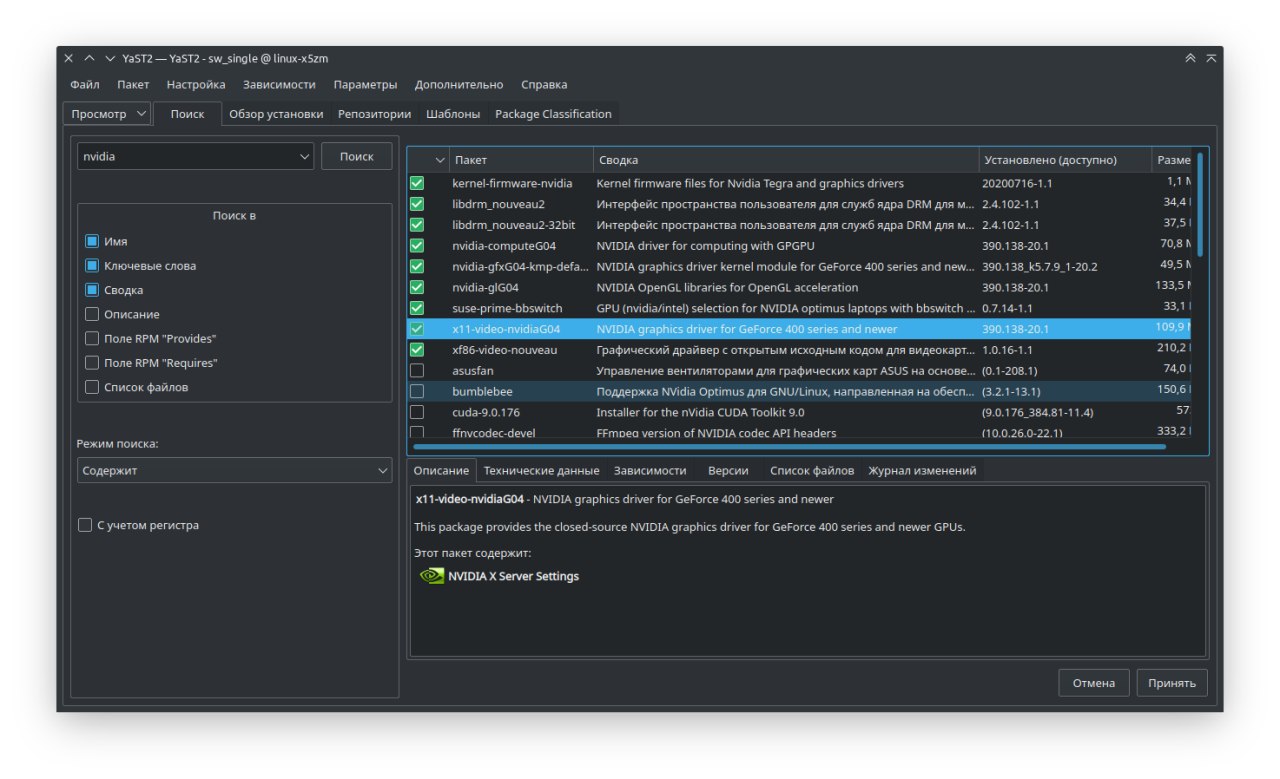
Task: Open the Дополнительно menu
Action: point(459,85)
